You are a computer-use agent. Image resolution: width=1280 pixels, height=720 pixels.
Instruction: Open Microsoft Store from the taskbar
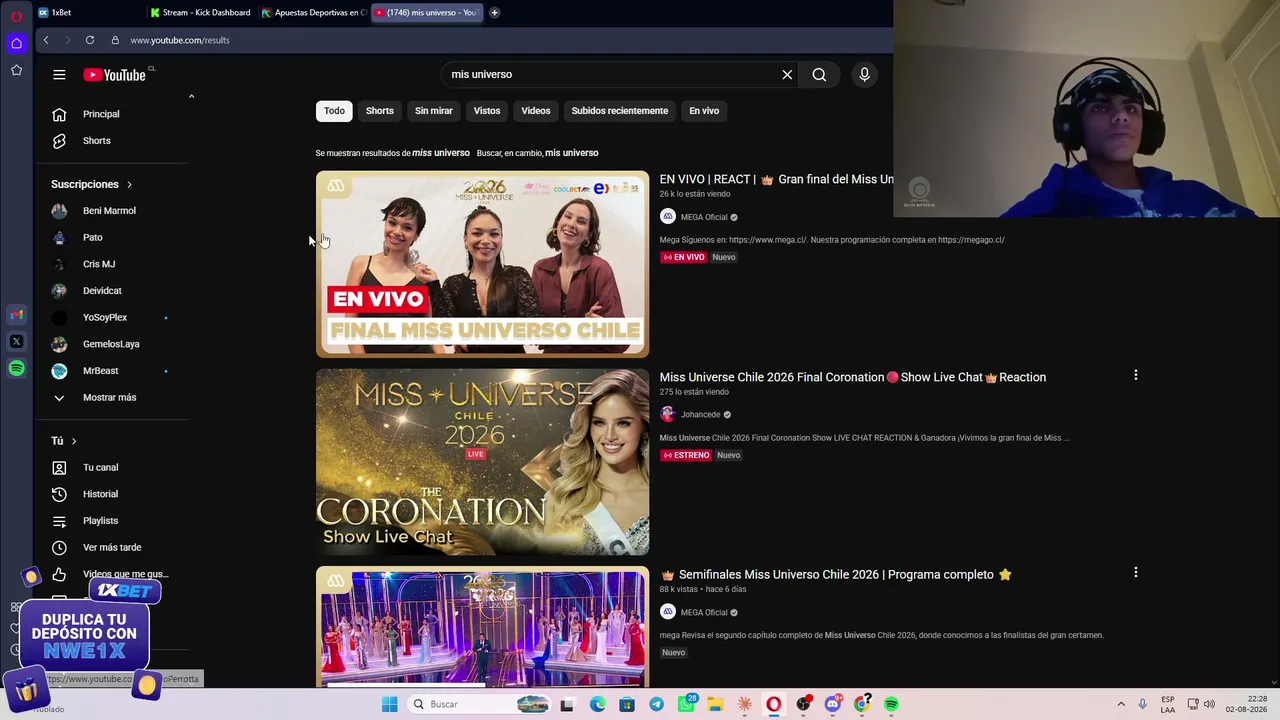627,704
